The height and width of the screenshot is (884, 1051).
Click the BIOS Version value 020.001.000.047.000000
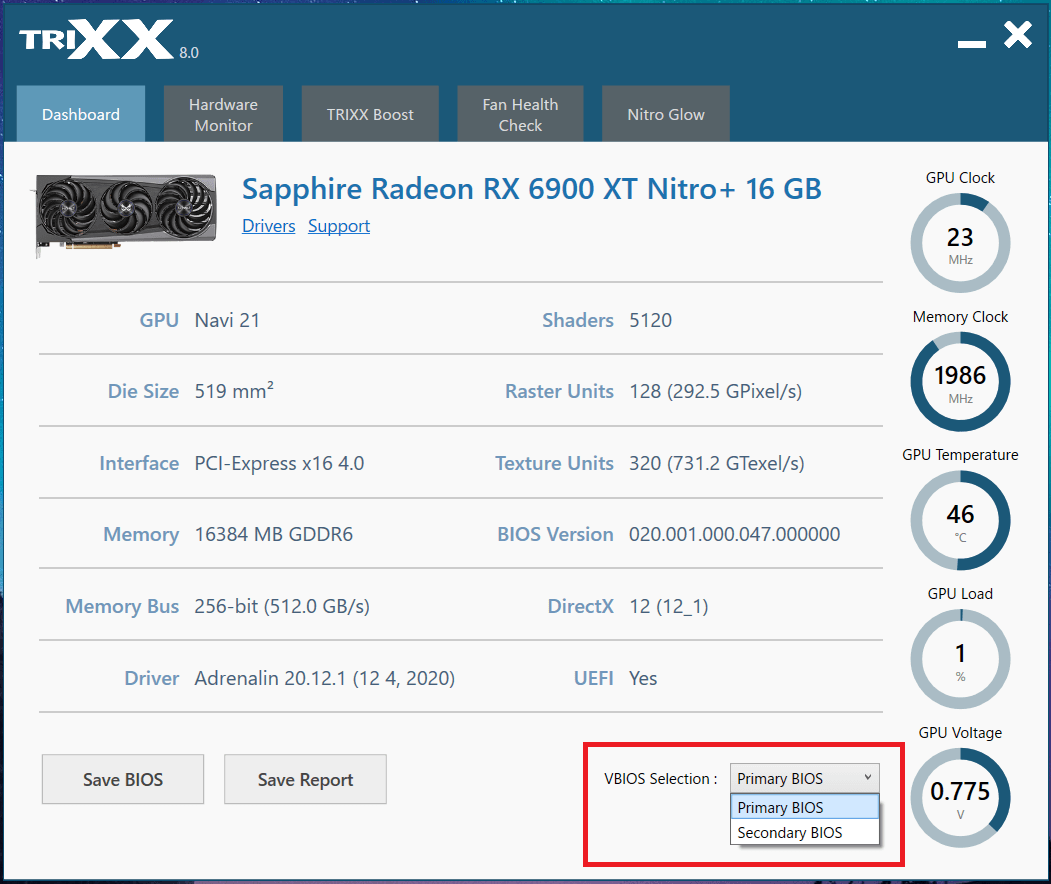point(734,534)
